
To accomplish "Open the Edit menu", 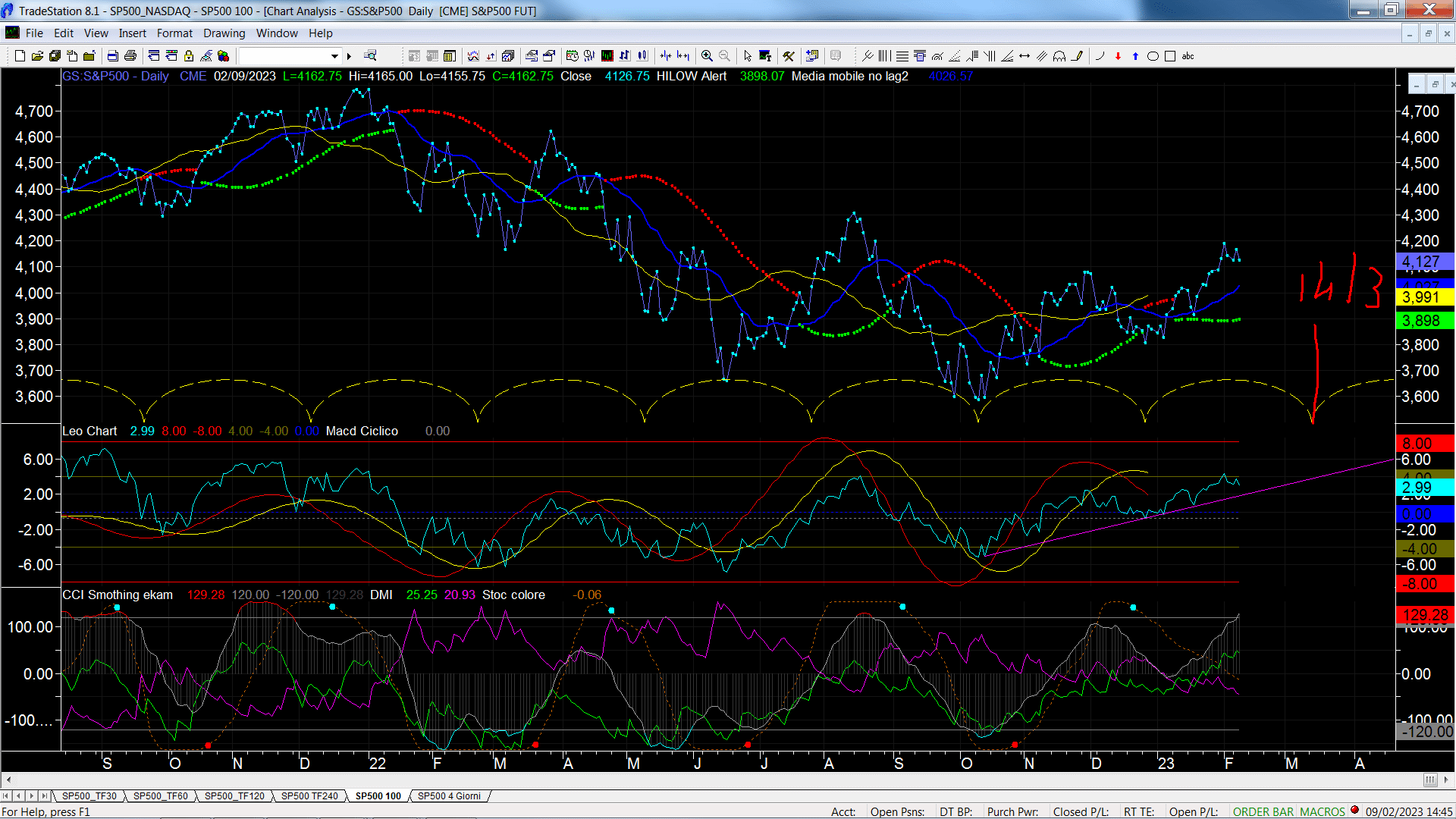I will click(x=64, y=33).
